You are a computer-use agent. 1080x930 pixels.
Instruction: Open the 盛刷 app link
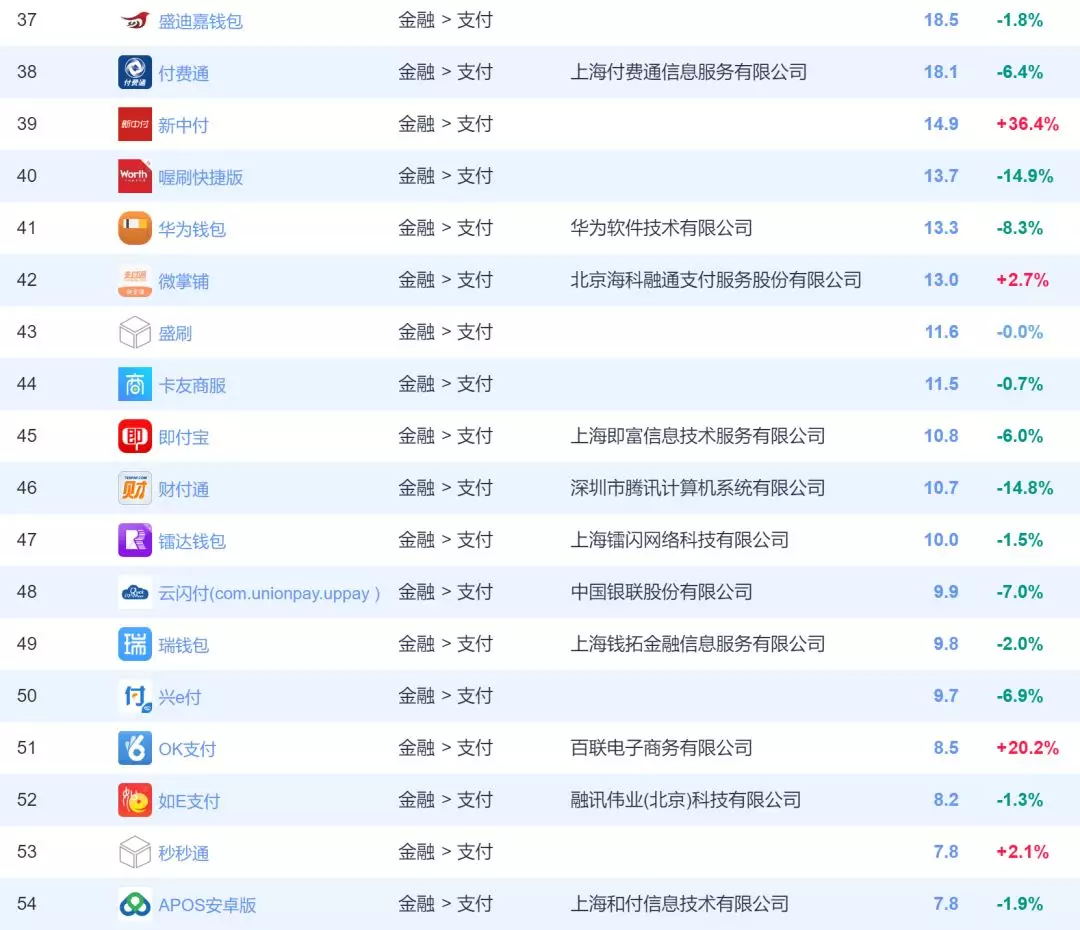175,332
